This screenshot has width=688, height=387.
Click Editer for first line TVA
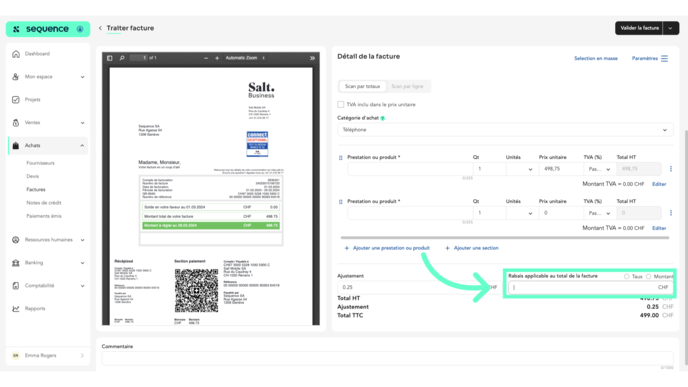659,184
